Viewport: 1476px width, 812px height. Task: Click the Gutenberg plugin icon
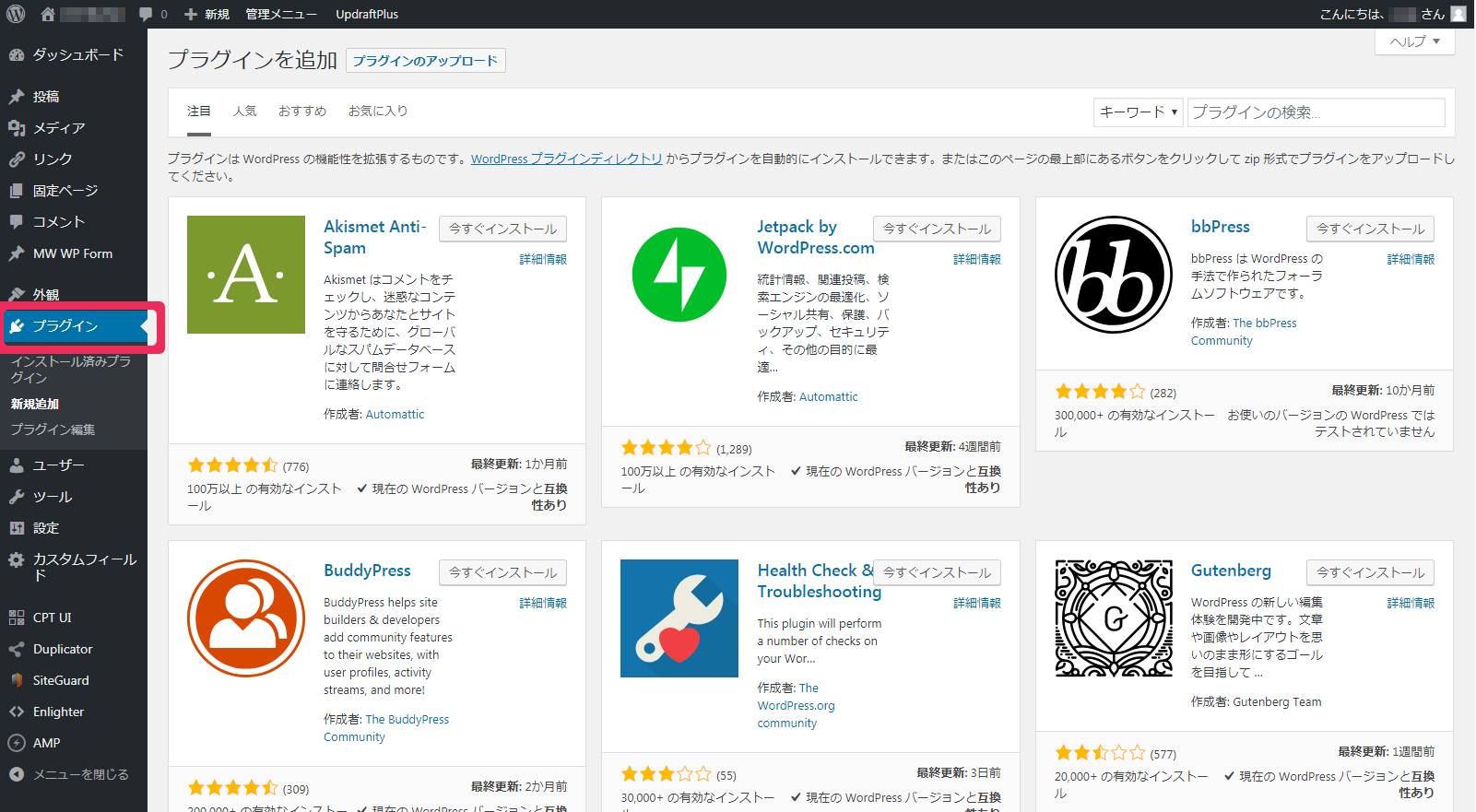(1114, 618)
